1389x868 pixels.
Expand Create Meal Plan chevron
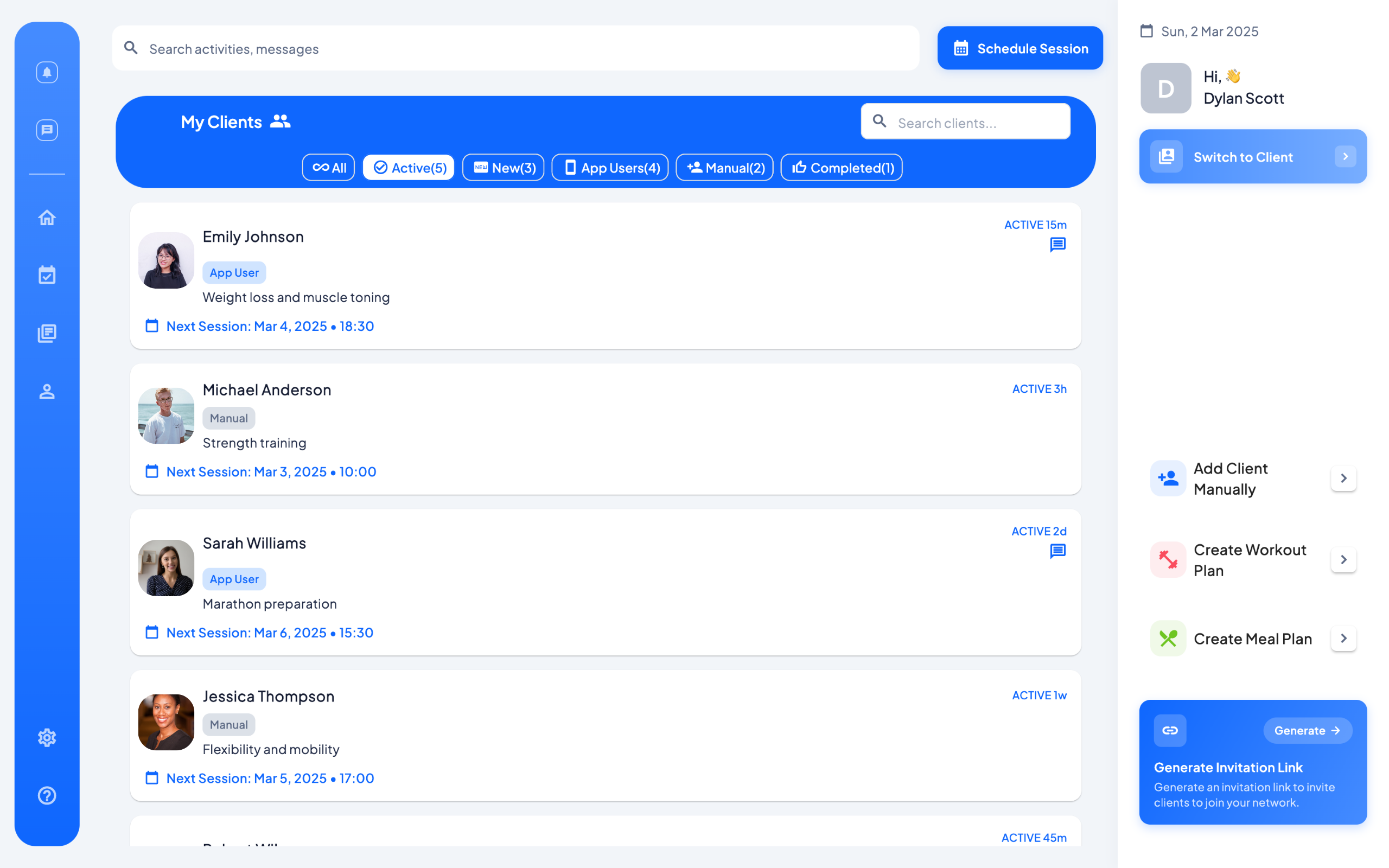click(1343, 639)
